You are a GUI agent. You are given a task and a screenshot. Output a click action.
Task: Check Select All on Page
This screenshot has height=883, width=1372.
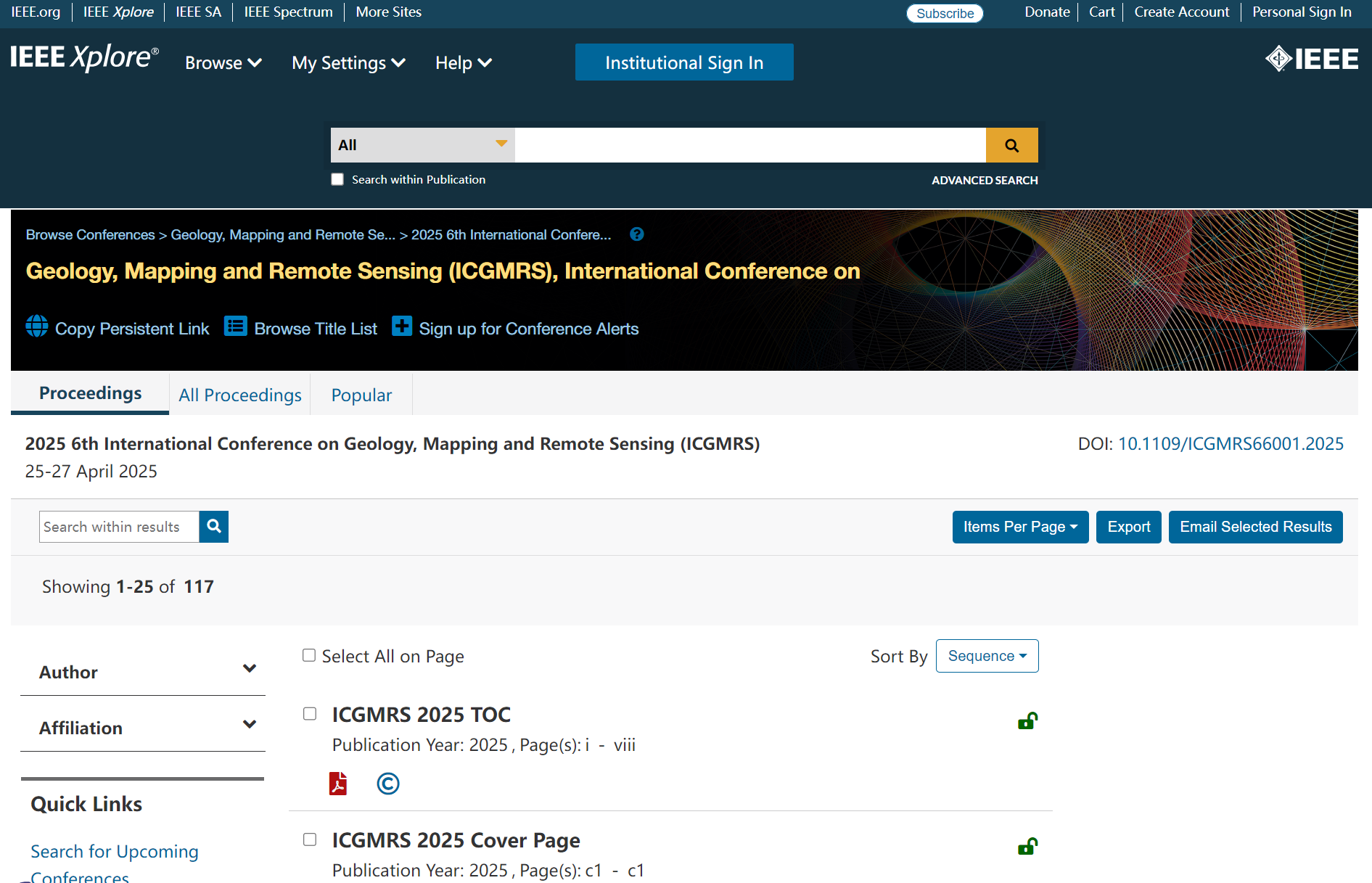pyautogui.click(x=309, y=655)
